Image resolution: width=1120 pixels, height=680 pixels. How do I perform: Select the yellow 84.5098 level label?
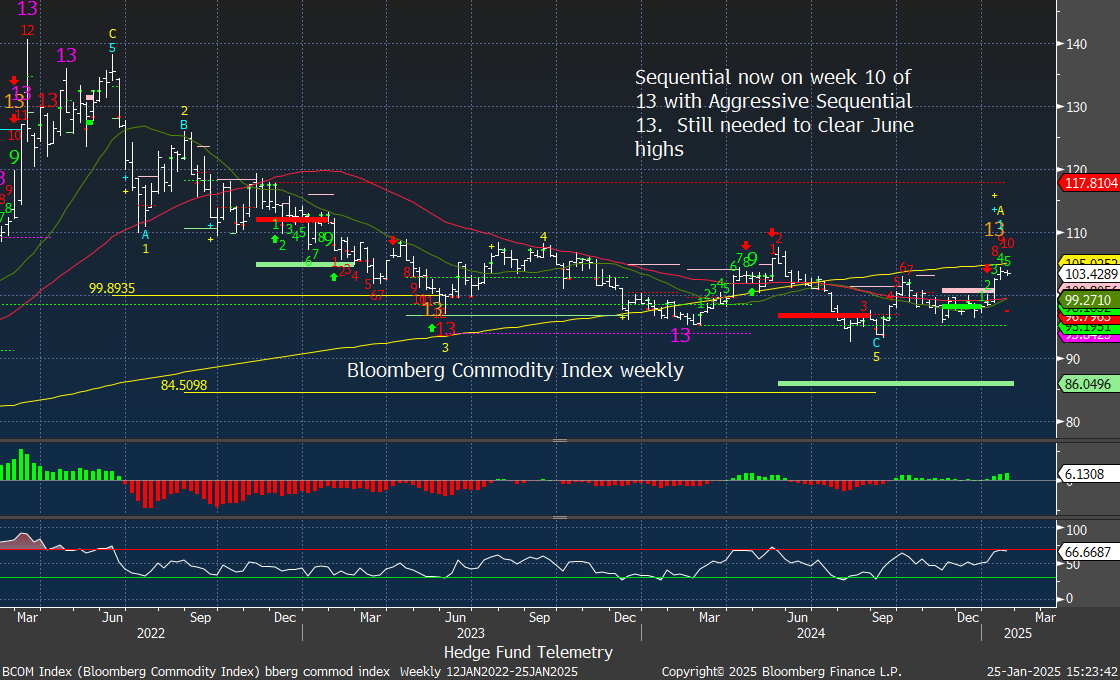point(184,386)
